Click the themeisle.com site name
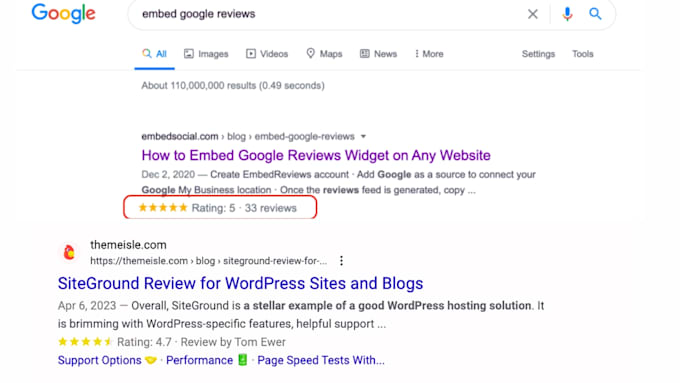 point(128,245)
